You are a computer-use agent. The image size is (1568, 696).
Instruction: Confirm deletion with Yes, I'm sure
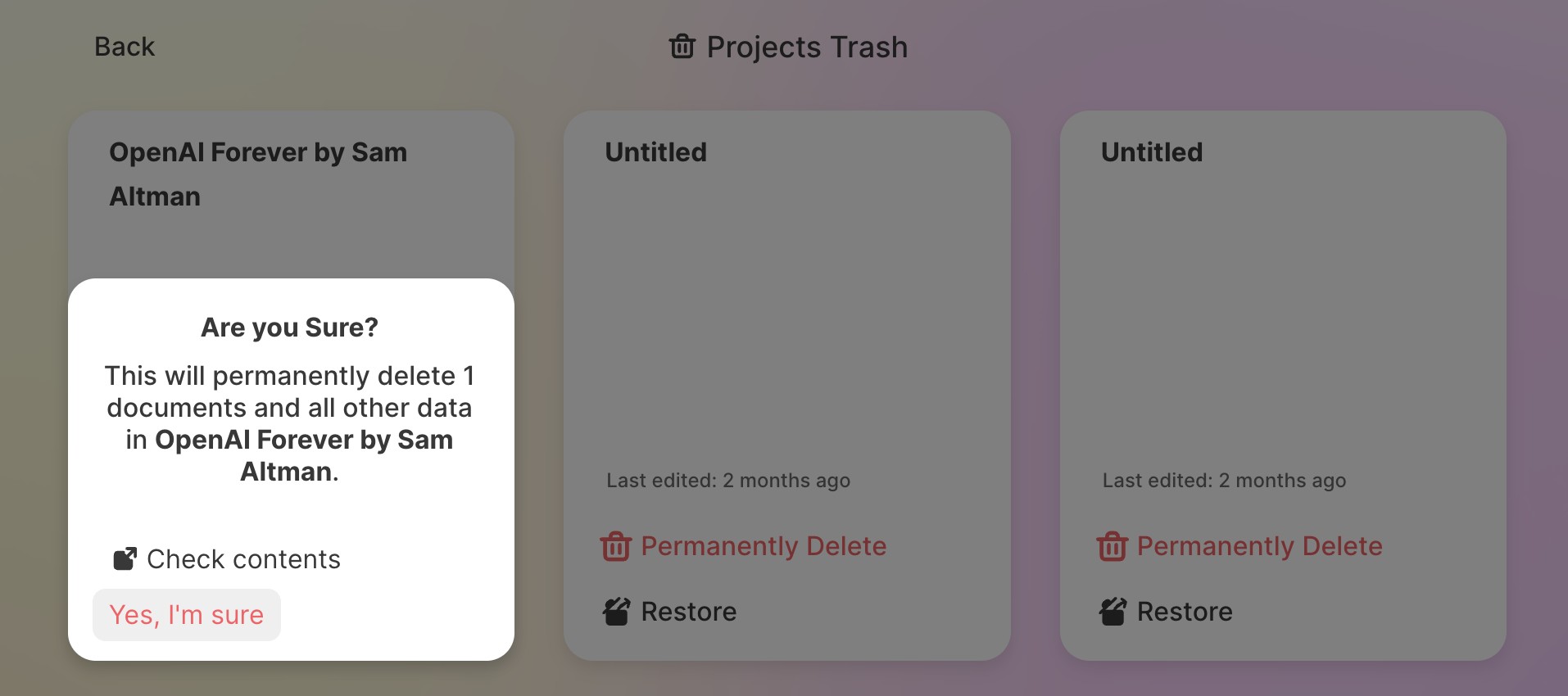(x=187, y=615)
